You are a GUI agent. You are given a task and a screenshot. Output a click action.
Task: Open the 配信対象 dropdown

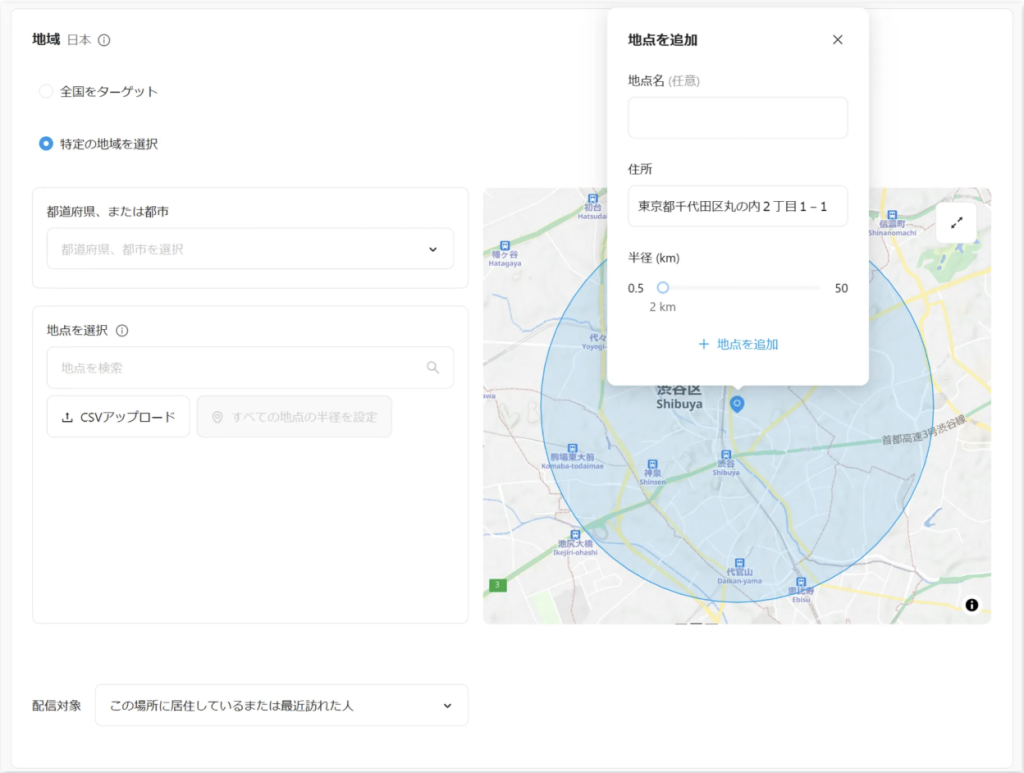pyautogui.click(x=281, y=706)
